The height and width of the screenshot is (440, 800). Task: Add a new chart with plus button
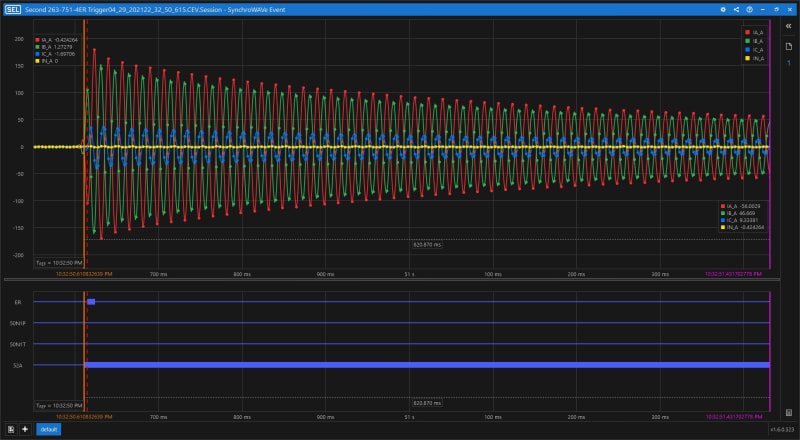tap(24, 429)
